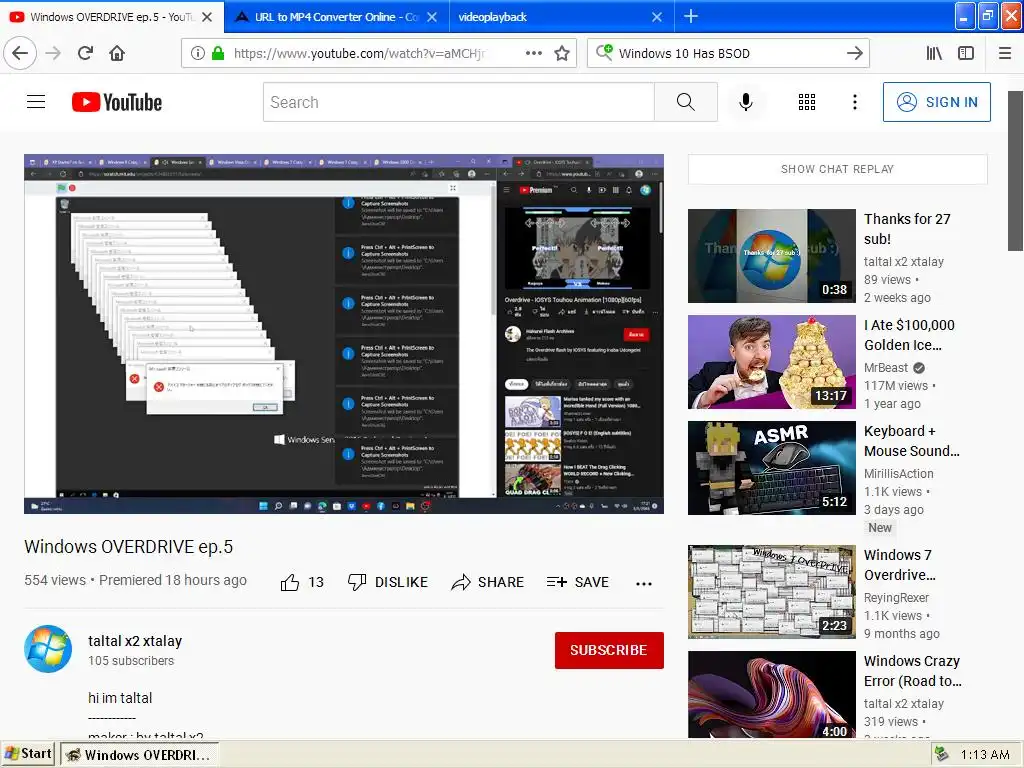Viewport: 1024px width, 768px height.
Task: Click the Windows OVERDRIVE ep.5 video title
Action: pyautogui.click(x=129, y=547)
